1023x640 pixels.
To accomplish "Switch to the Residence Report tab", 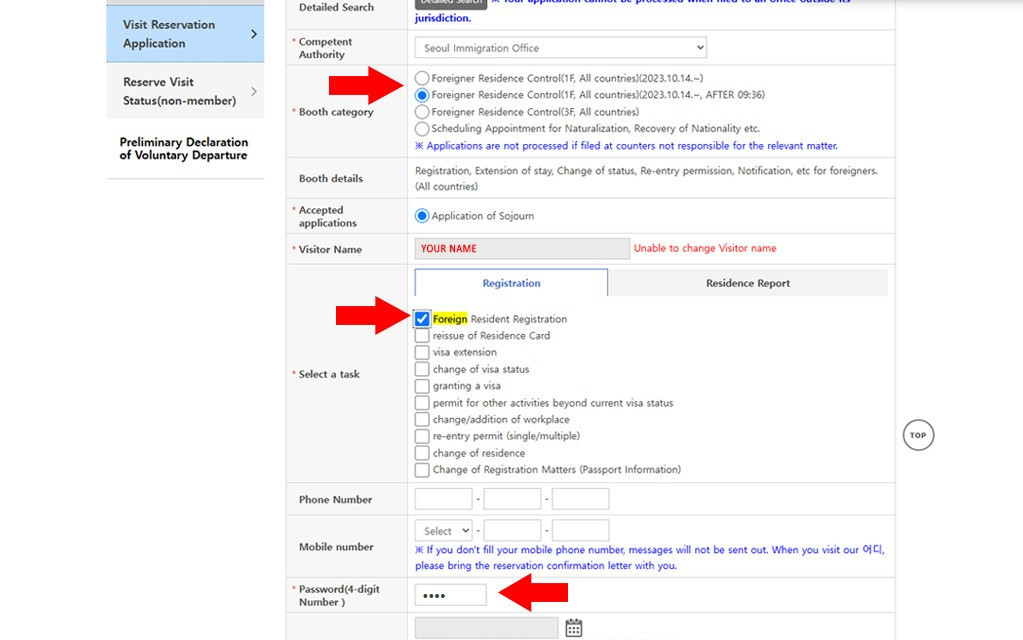I will pos(747,283).
